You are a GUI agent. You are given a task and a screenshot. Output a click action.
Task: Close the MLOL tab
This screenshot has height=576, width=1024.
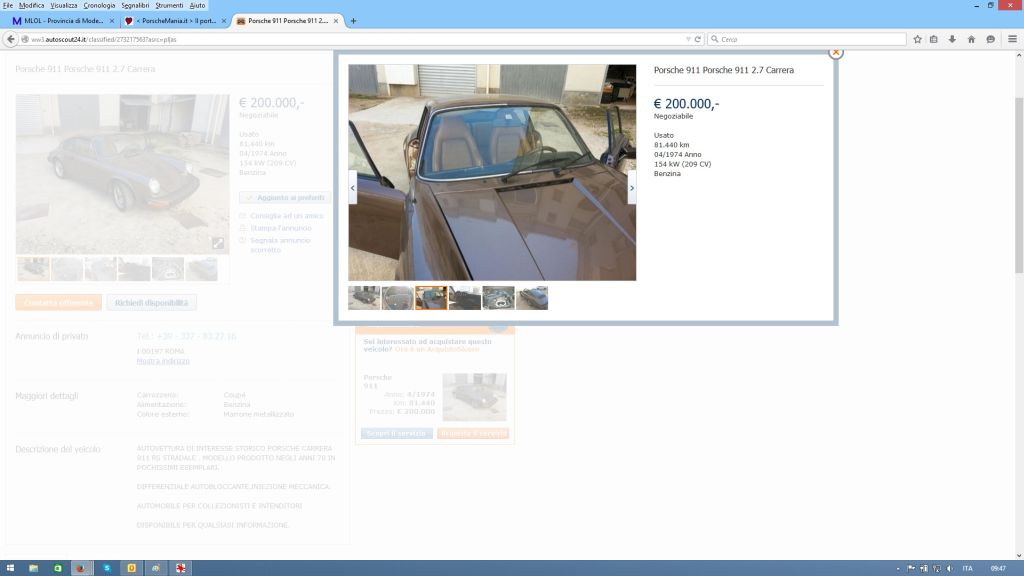click(x=112, y=21)
